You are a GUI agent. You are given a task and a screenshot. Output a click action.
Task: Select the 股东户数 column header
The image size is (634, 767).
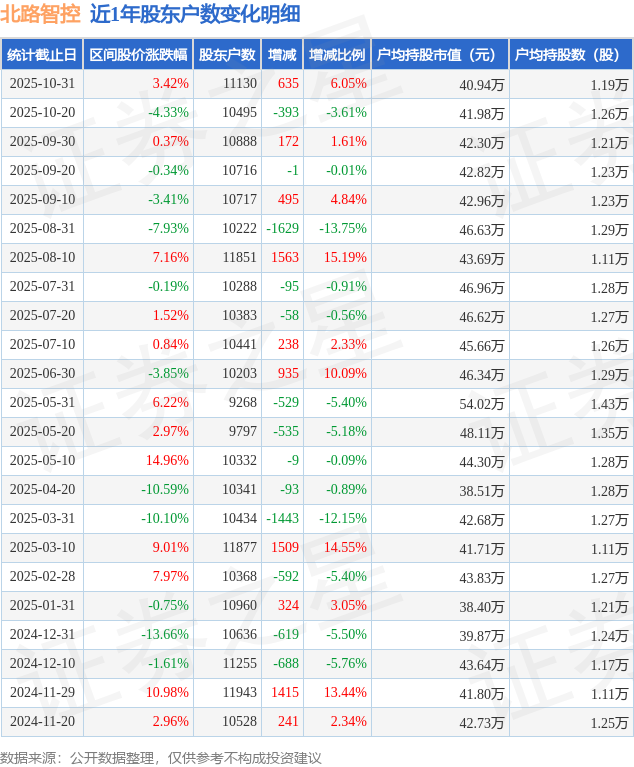coord(227,55)
